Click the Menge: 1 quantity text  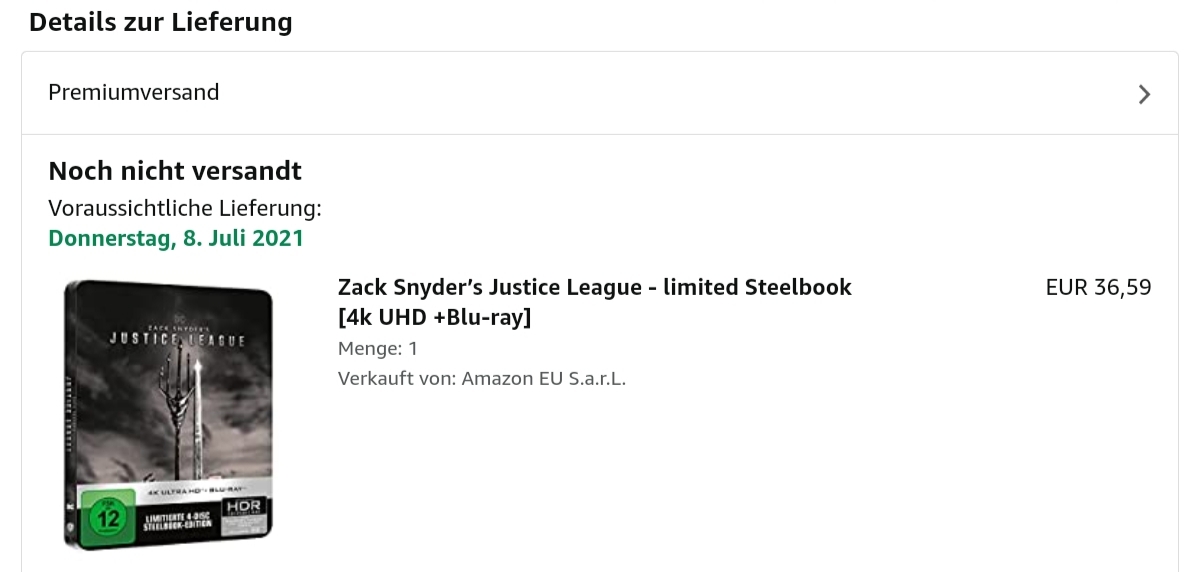tap(378, 349)
